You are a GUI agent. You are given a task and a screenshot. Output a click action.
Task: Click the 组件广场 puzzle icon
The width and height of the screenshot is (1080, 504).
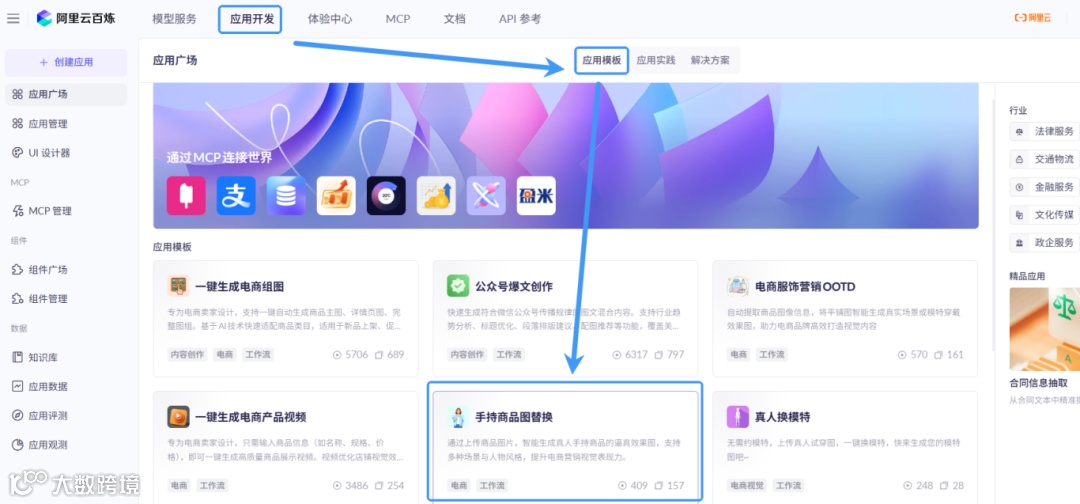tap(18, 269)
